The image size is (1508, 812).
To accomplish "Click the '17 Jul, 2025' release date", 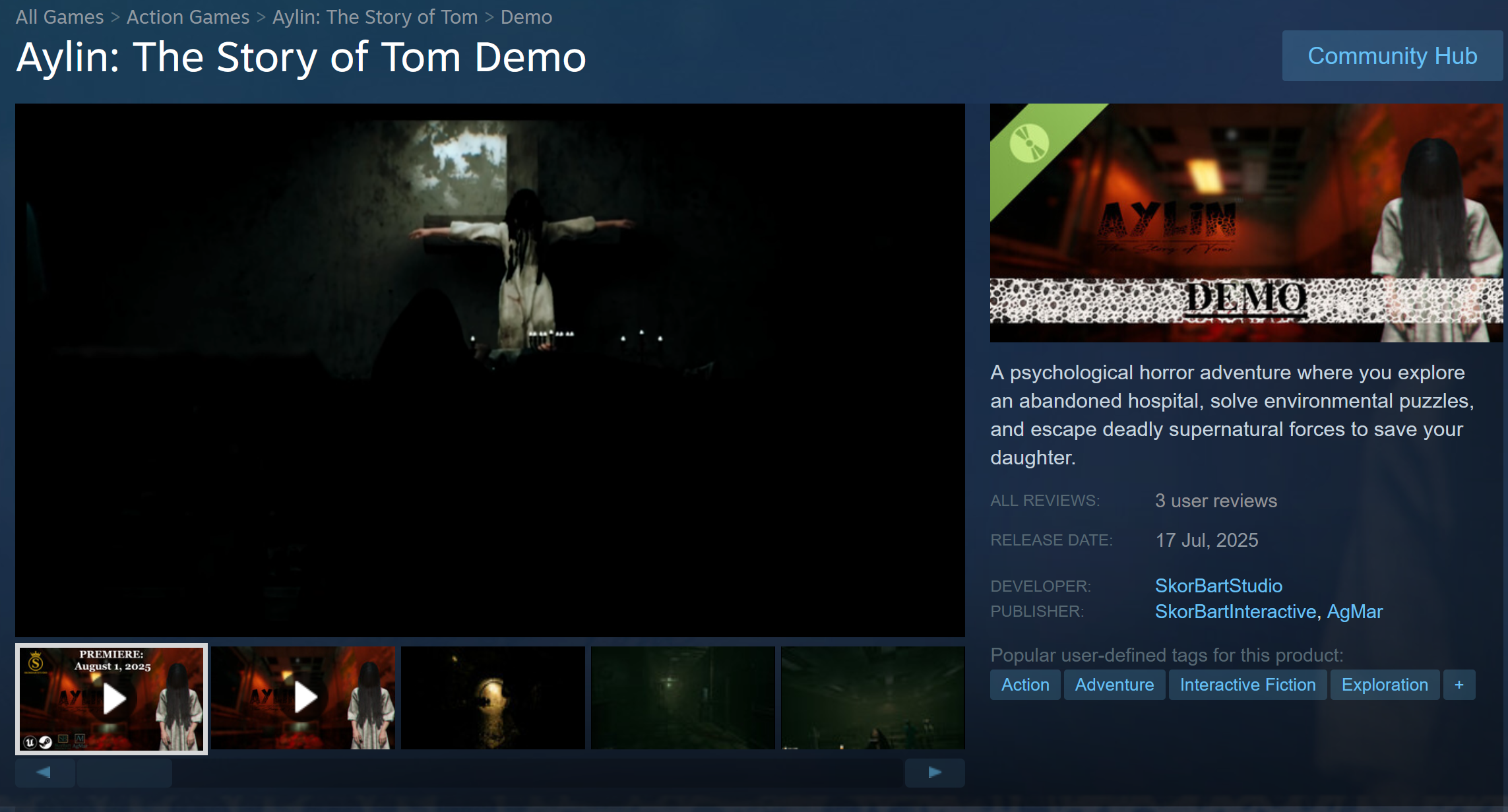I will pos(1207,540).
